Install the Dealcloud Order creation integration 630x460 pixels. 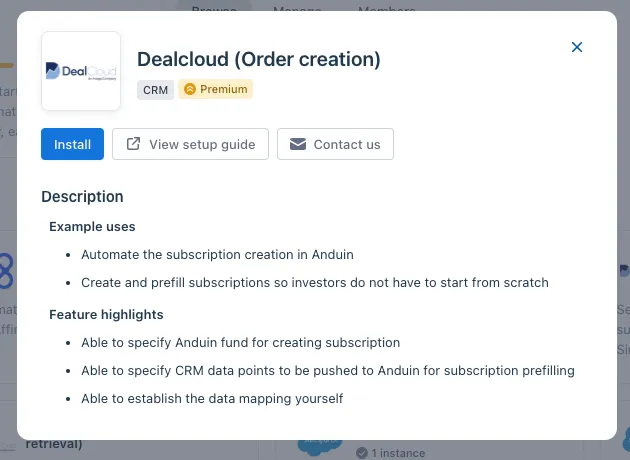[72, 144]
